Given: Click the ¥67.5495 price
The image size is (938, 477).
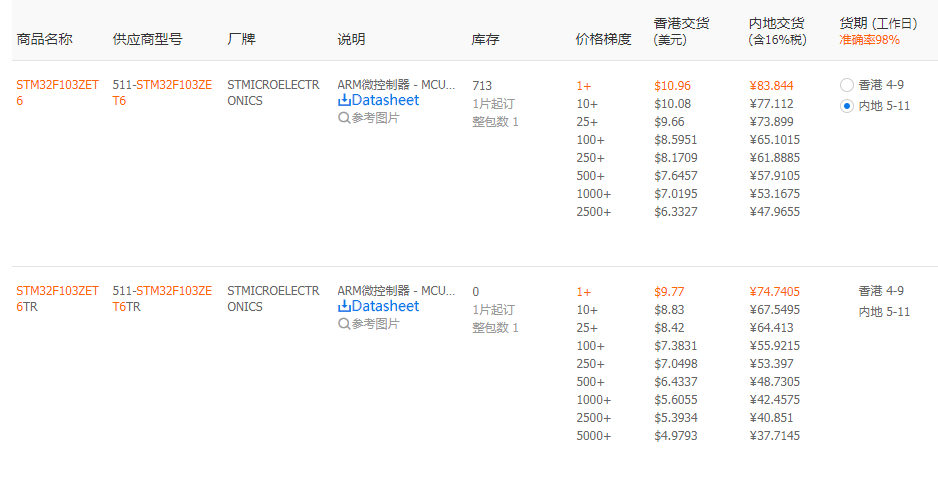Looking at the screenshot, I should click(x=775, y=309).
